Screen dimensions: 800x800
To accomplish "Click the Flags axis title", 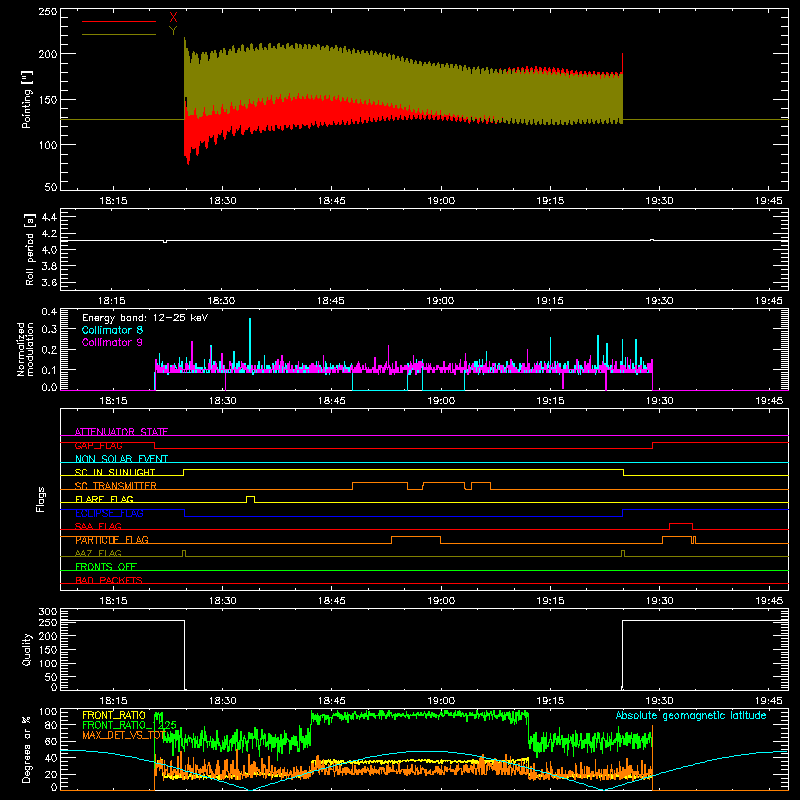I will 41,499.
